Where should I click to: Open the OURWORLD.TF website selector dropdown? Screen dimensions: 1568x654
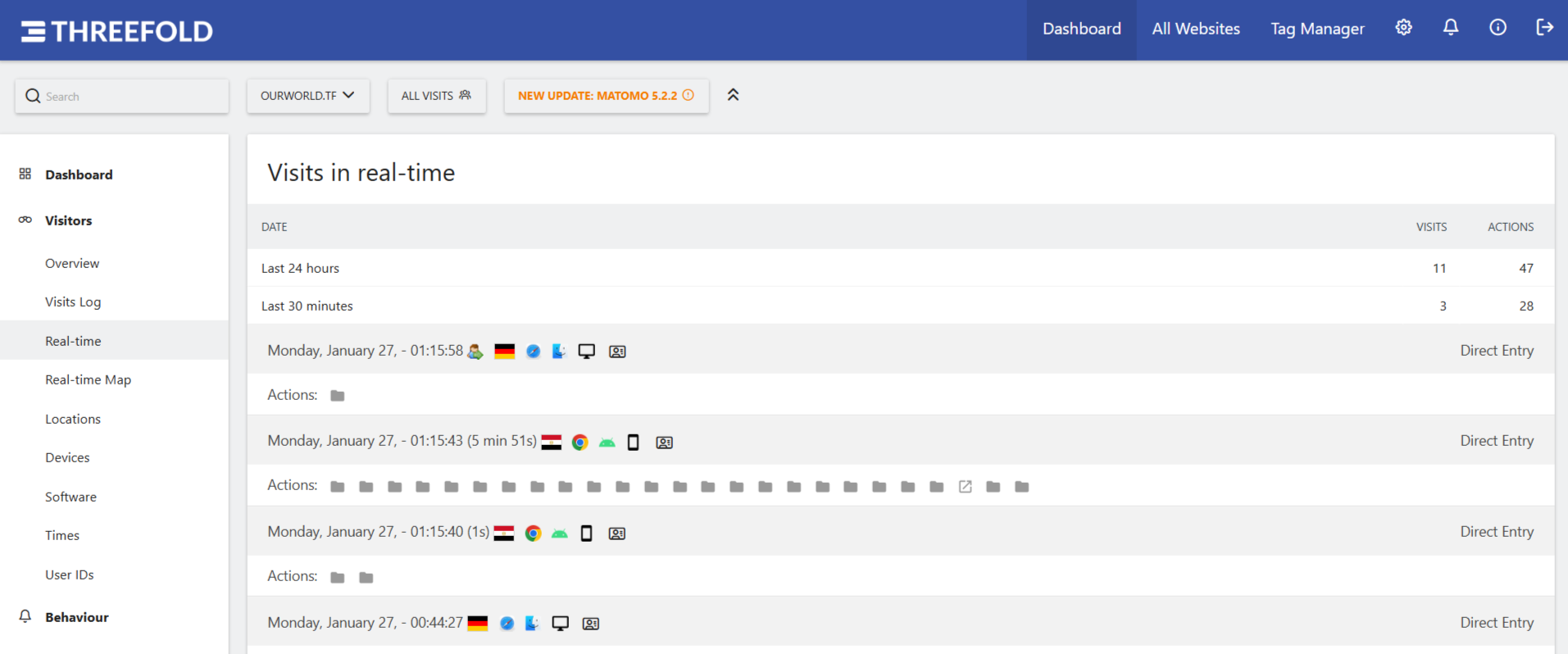[x=307, y=96]
